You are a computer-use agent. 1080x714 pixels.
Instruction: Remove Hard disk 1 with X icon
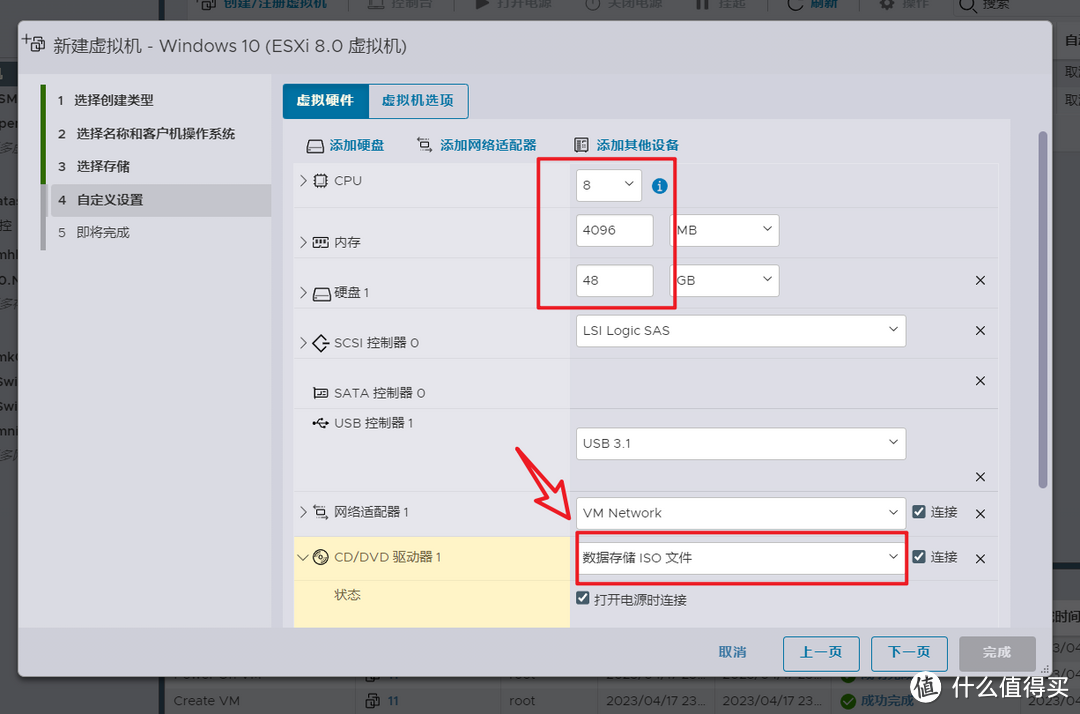click(980, 281)
